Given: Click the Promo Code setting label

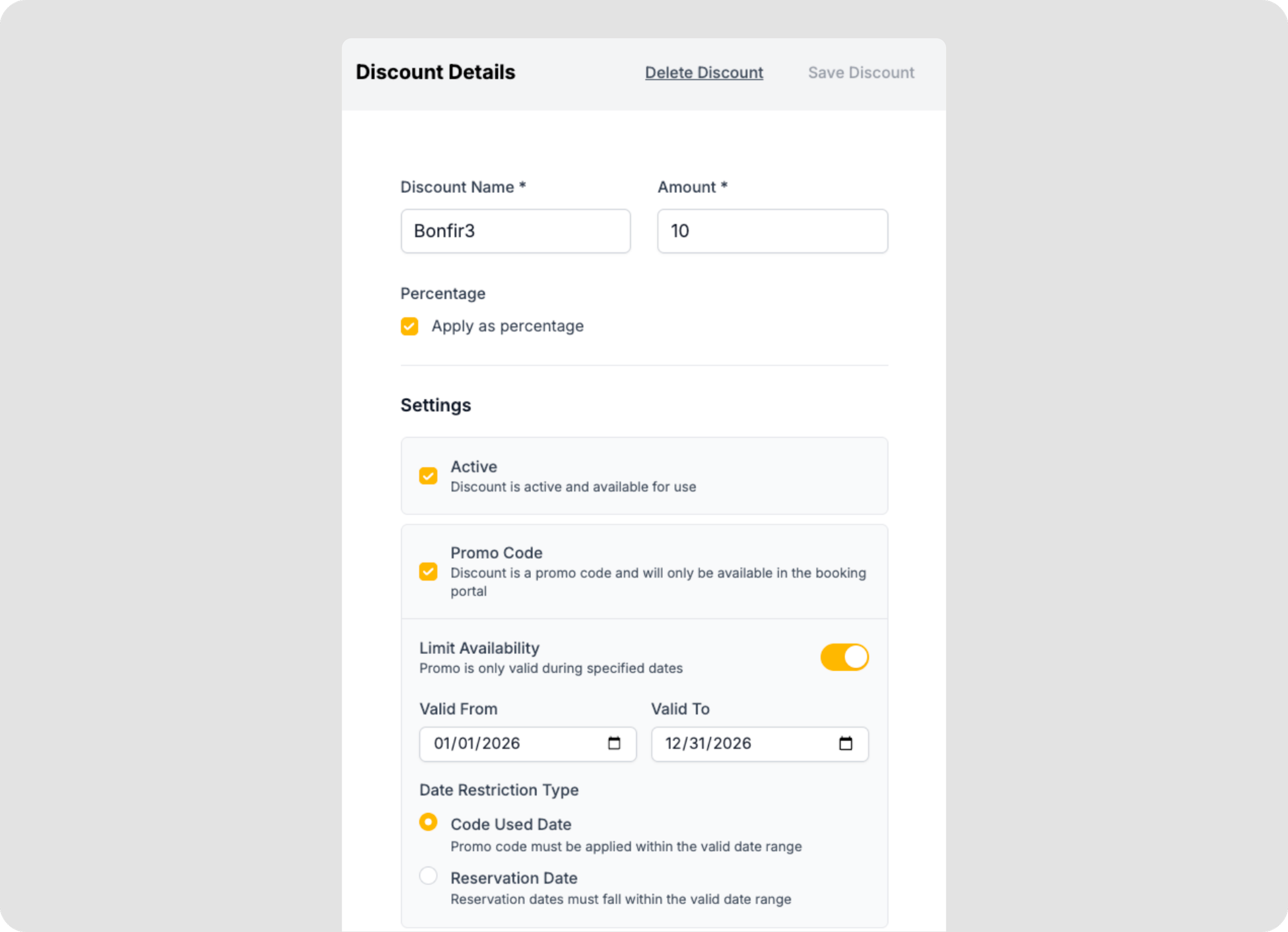Looking at the screenshot, I should coord(497,553).
